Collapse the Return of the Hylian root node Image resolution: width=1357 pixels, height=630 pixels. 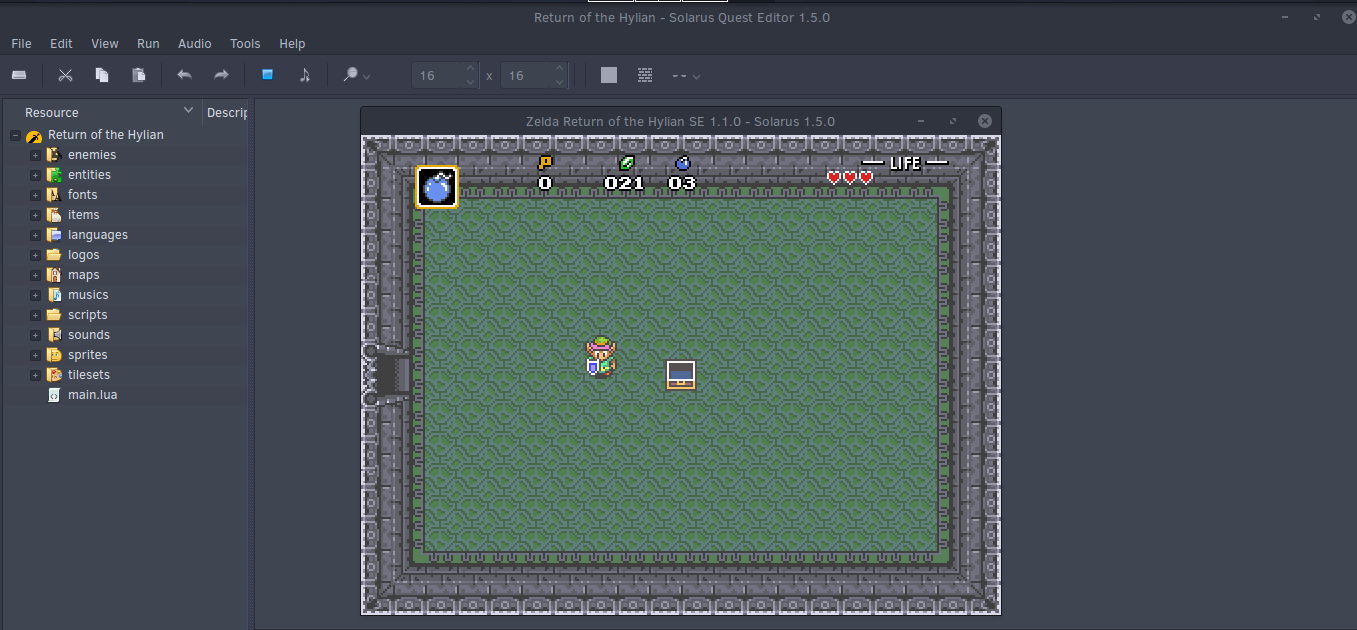pos(15,135)
